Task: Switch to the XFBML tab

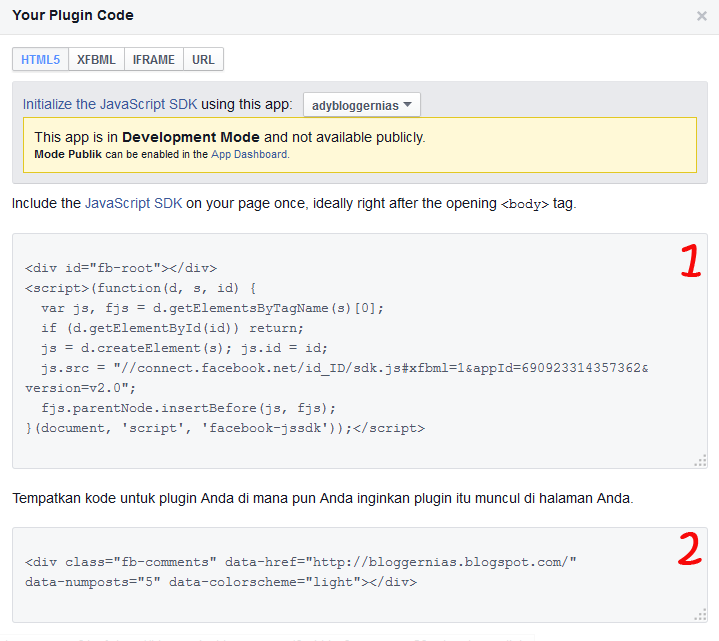Action: tap(96, 60)
